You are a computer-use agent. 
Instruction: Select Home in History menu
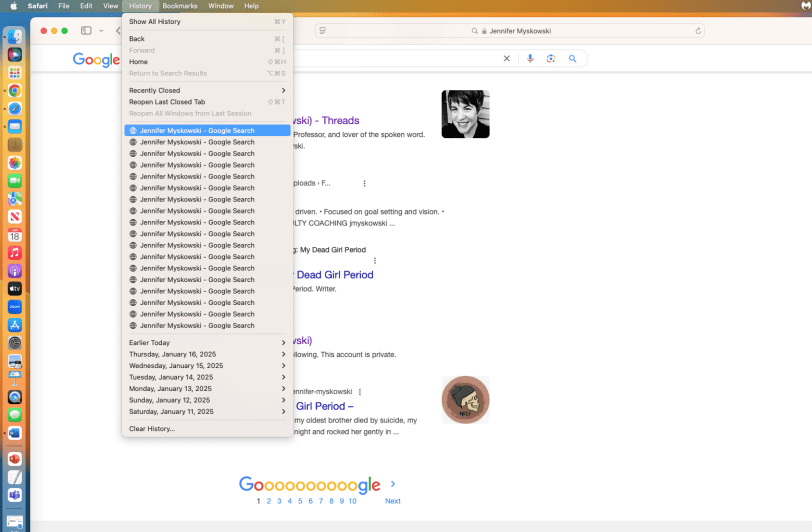click(207, 62)
